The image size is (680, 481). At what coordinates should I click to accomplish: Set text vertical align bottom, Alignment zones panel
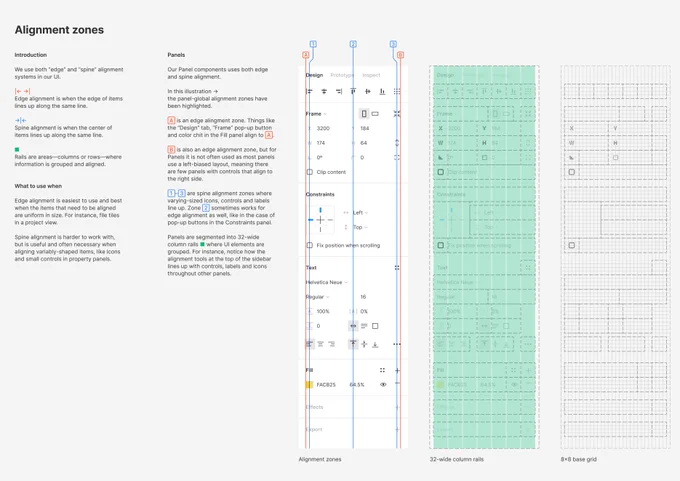point(375,344)
